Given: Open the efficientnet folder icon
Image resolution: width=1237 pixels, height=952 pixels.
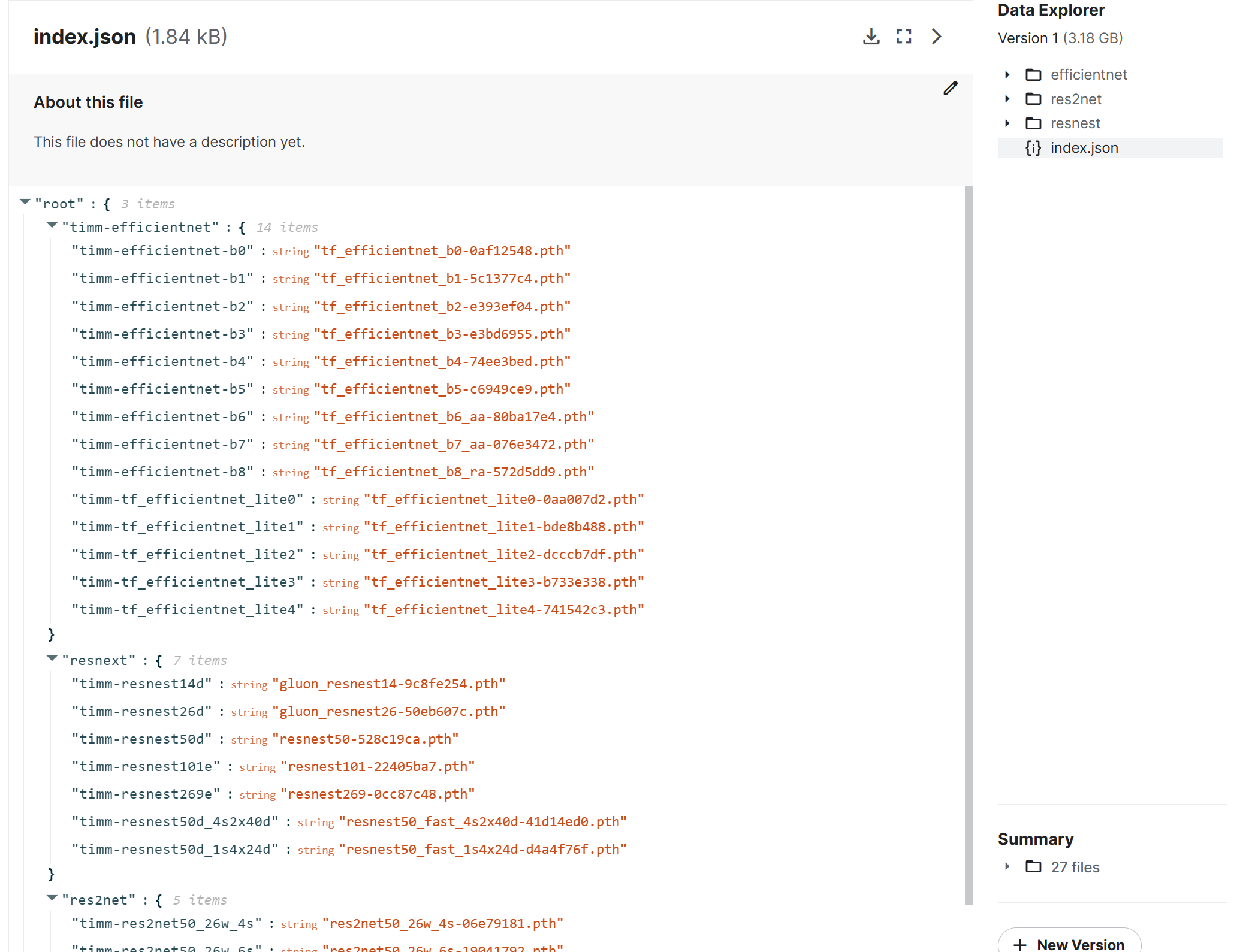Looking at the screenshot, I should tap(1033, 74).
